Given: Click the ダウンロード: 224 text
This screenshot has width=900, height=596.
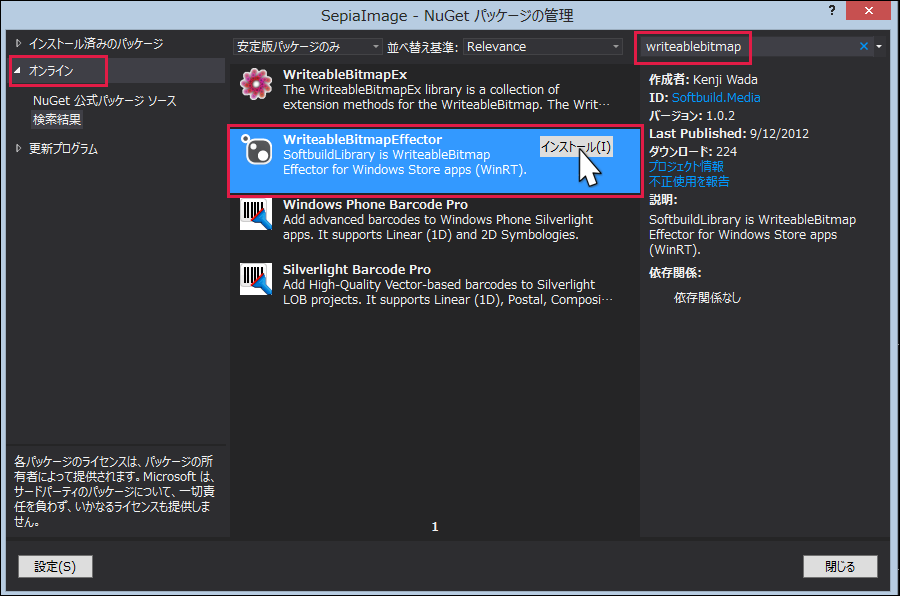Looking at the screenshot, I should click(693, 152).
